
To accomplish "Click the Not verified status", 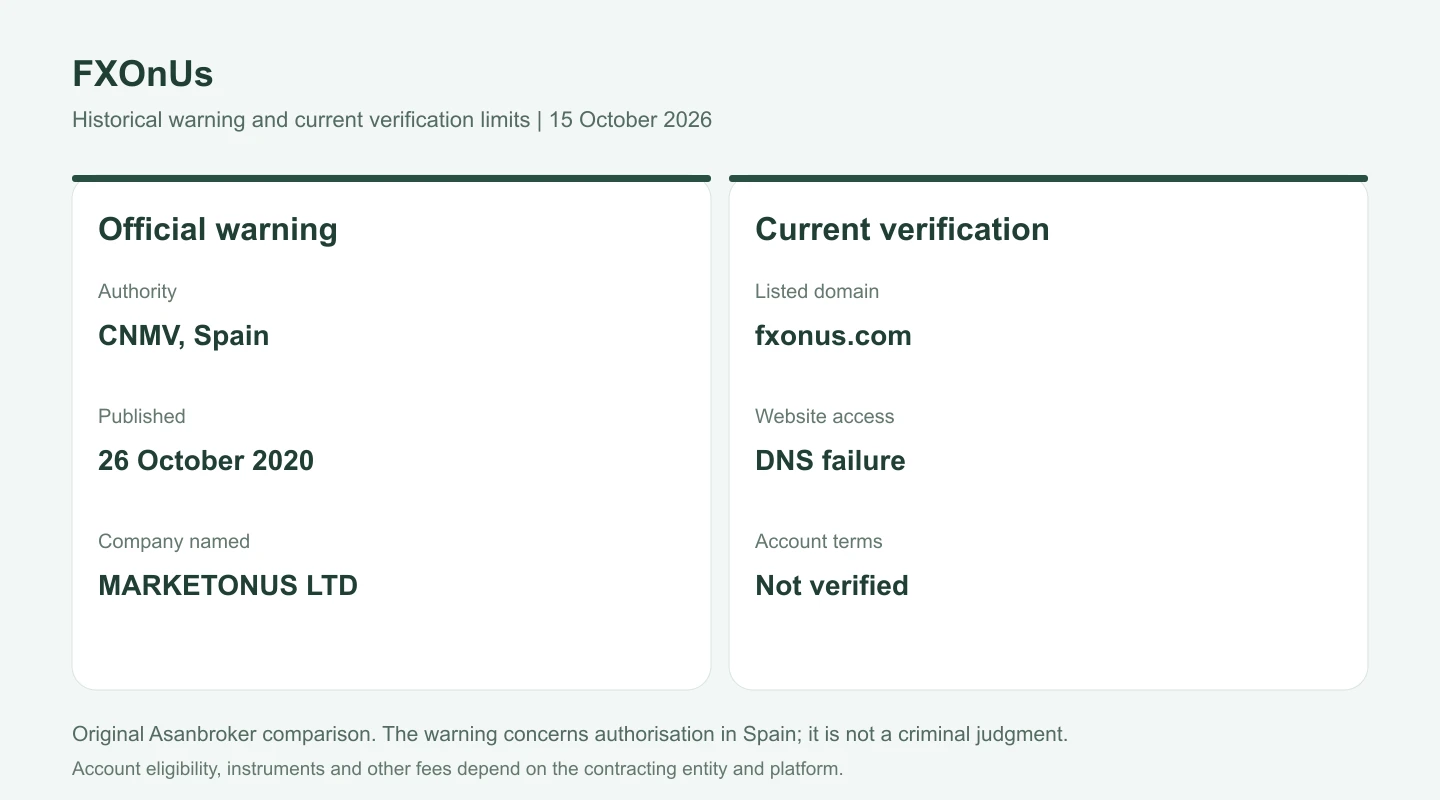I will 832,585.
